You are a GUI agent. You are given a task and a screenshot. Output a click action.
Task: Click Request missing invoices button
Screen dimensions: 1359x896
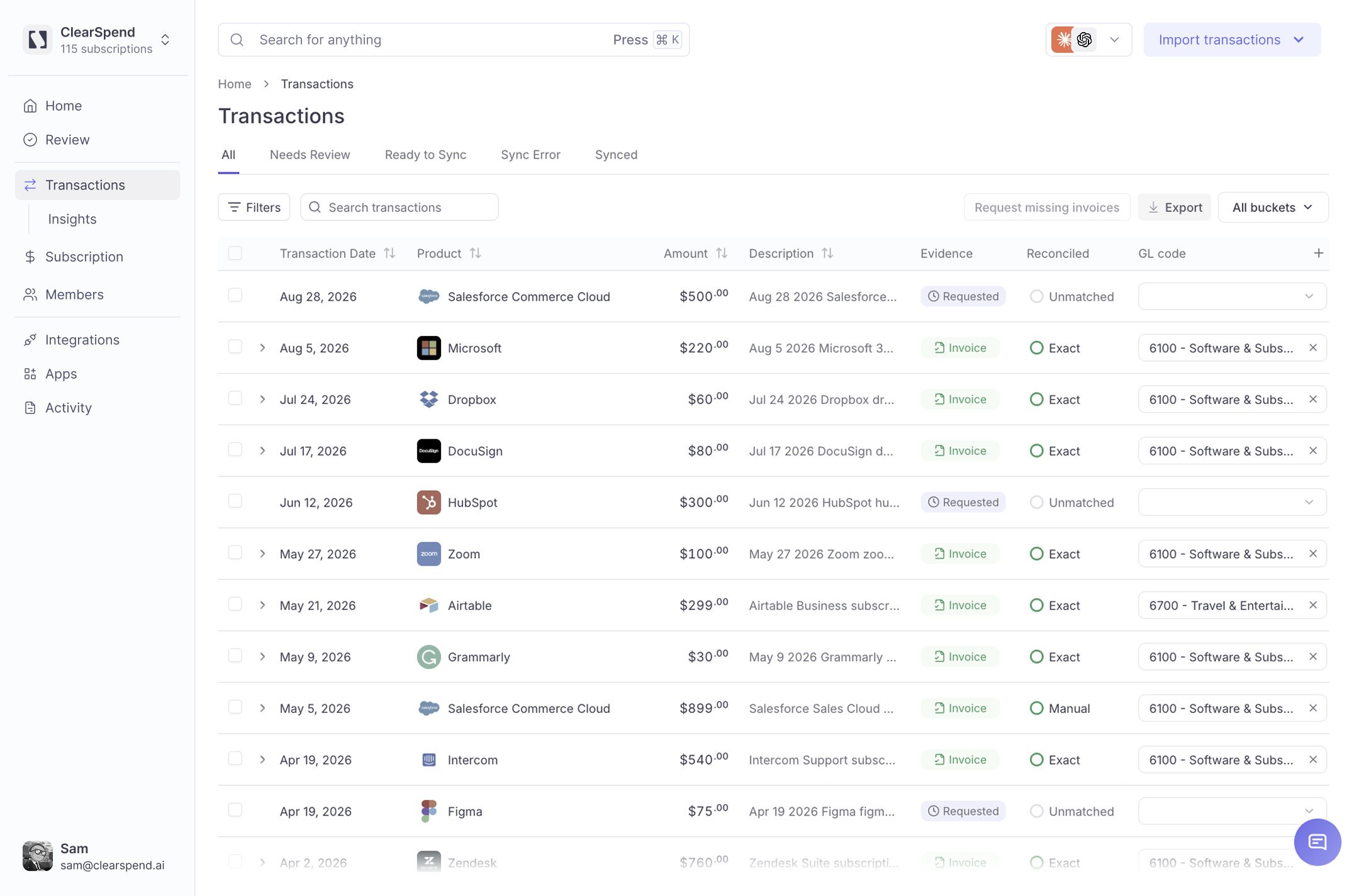point(1047,207)
